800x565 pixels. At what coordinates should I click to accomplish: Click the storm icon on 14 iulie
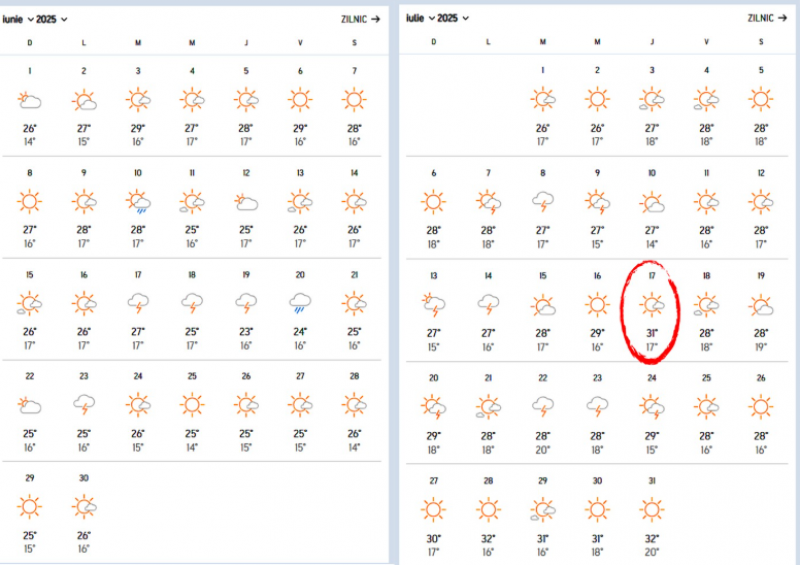488,305
